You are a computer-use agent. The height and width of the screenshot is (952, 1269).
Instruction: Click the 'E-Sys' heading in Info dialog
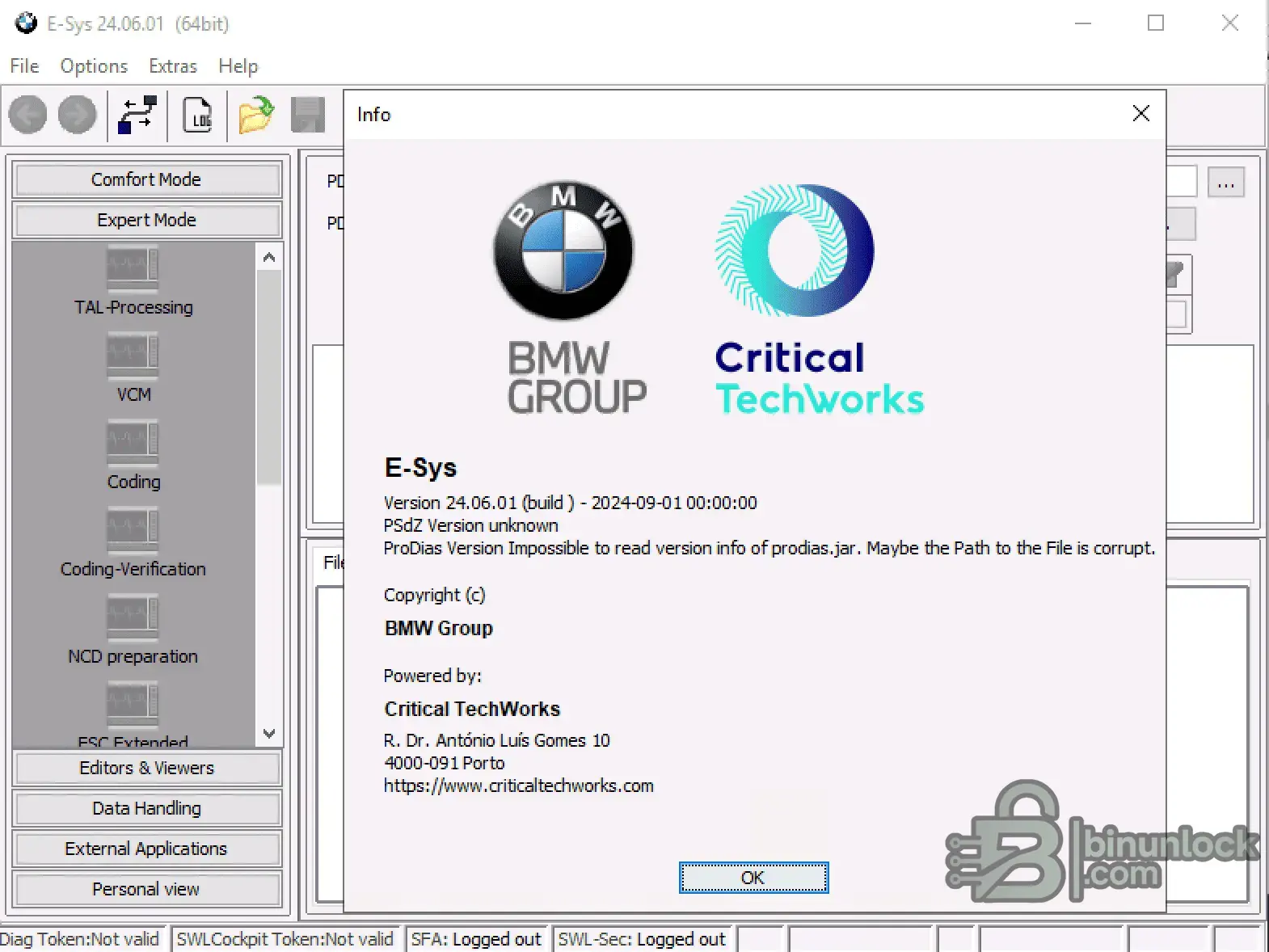420,467
